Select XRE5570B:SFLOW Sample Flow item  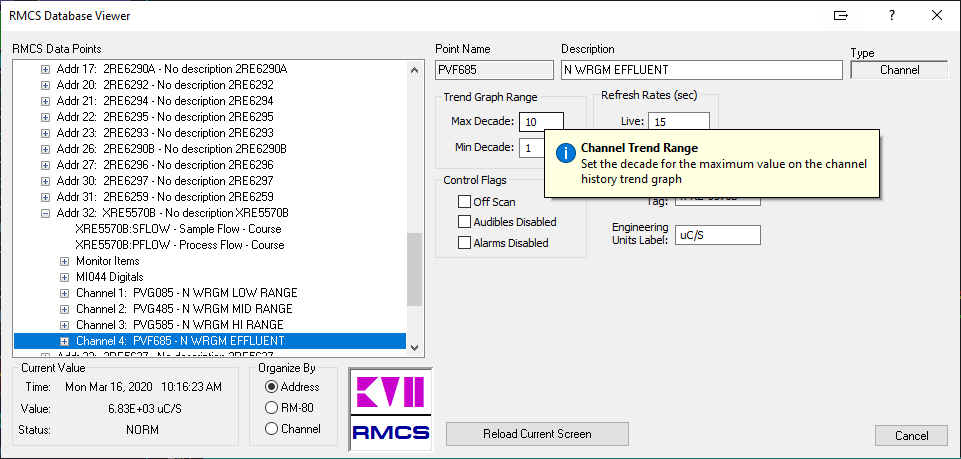[x=178, y=229]
